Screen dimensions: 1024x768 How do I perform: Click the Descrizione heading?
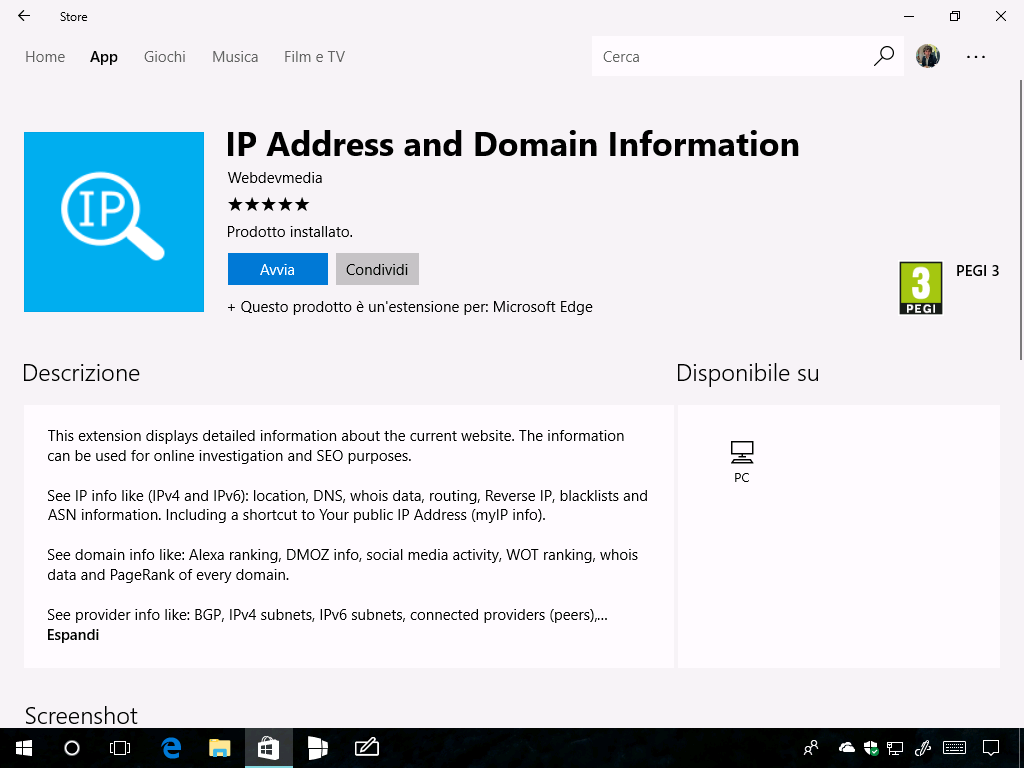coord(81,373)
